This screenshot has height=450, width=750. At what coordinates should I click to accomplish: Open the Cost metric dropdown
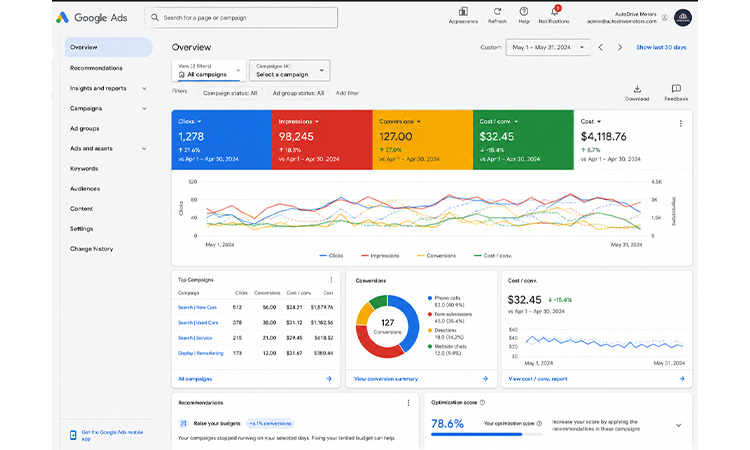(599, 121)
